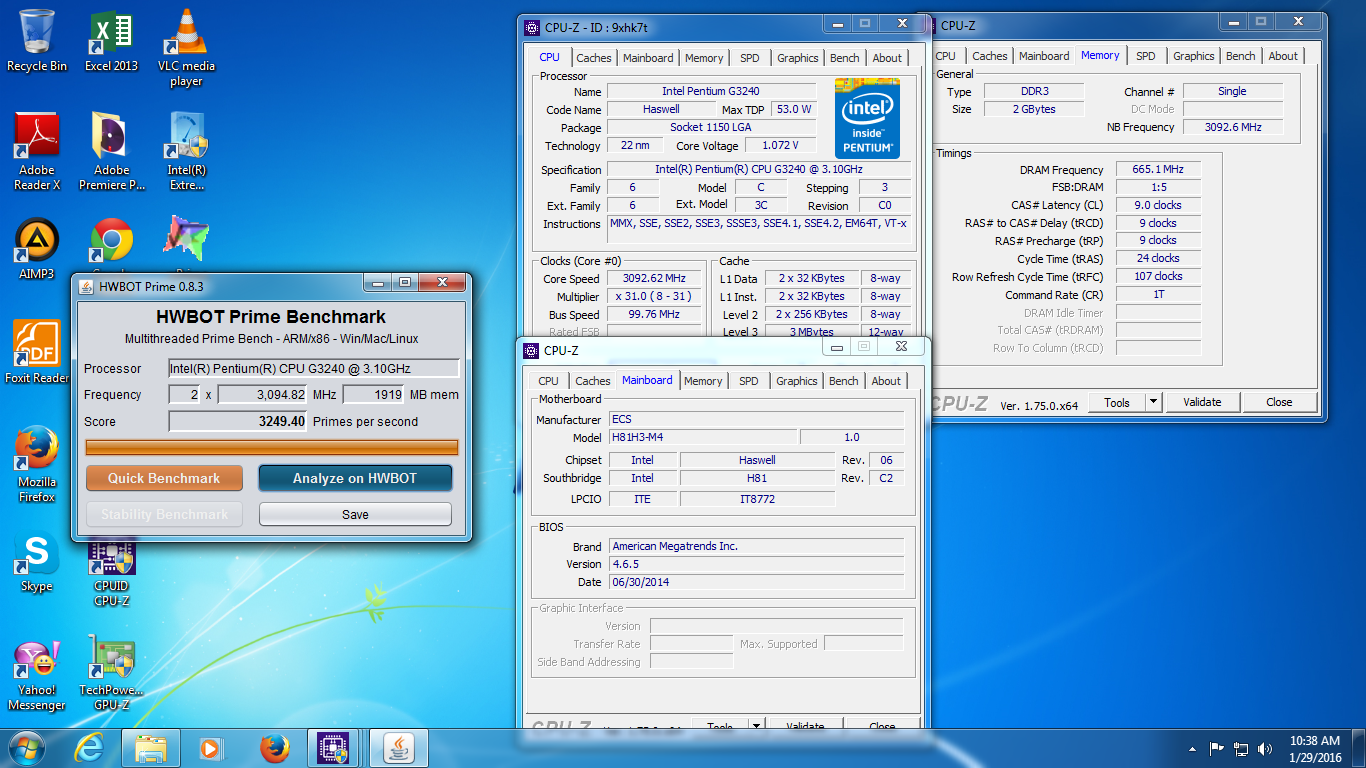This screenshot has height=768, width=1366.
Task: Click NB Frequency value 3092.6 MHz
Action: (x=1233, y=127)
